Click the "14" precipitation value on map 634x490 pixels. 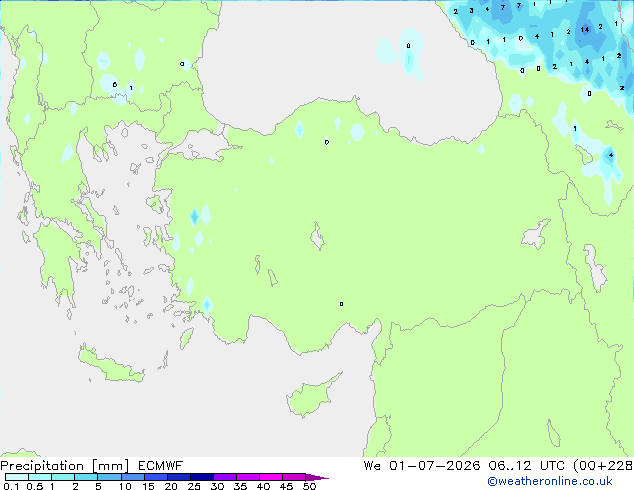[x=585, y=30]
